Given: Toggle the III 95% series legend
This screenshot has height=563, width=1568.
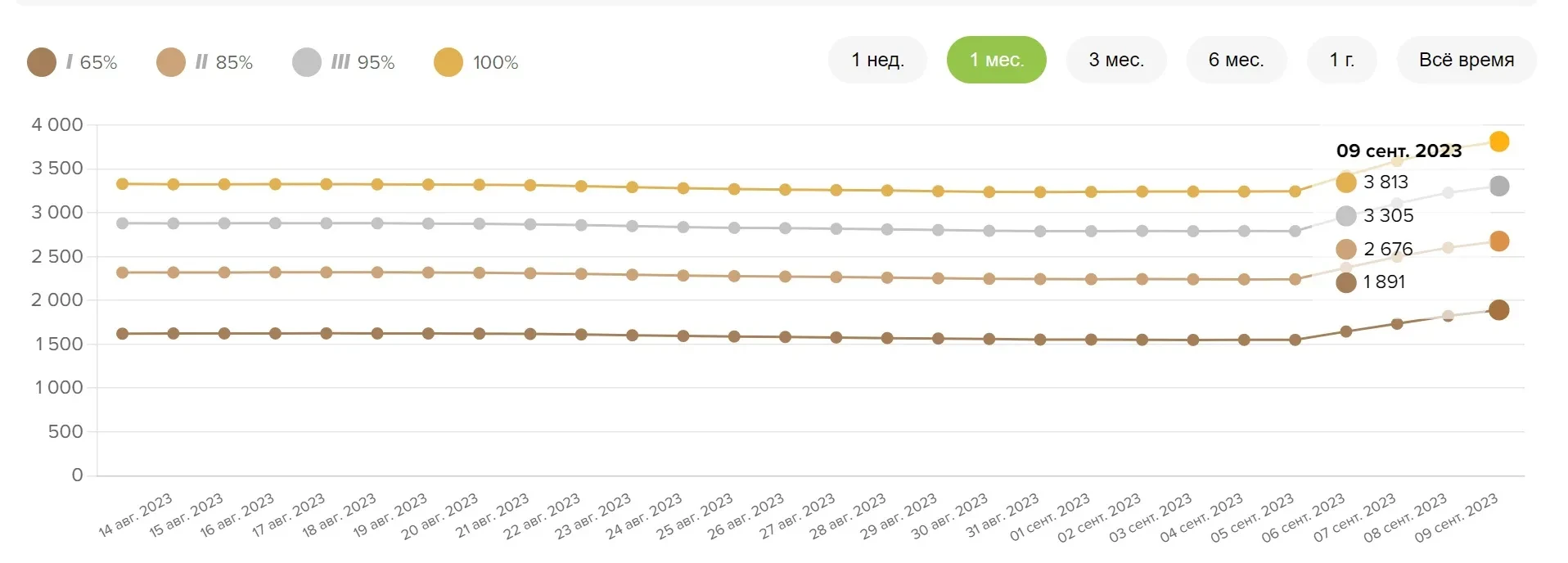Looking at the screenshot, I should click(x=344, y=62).
